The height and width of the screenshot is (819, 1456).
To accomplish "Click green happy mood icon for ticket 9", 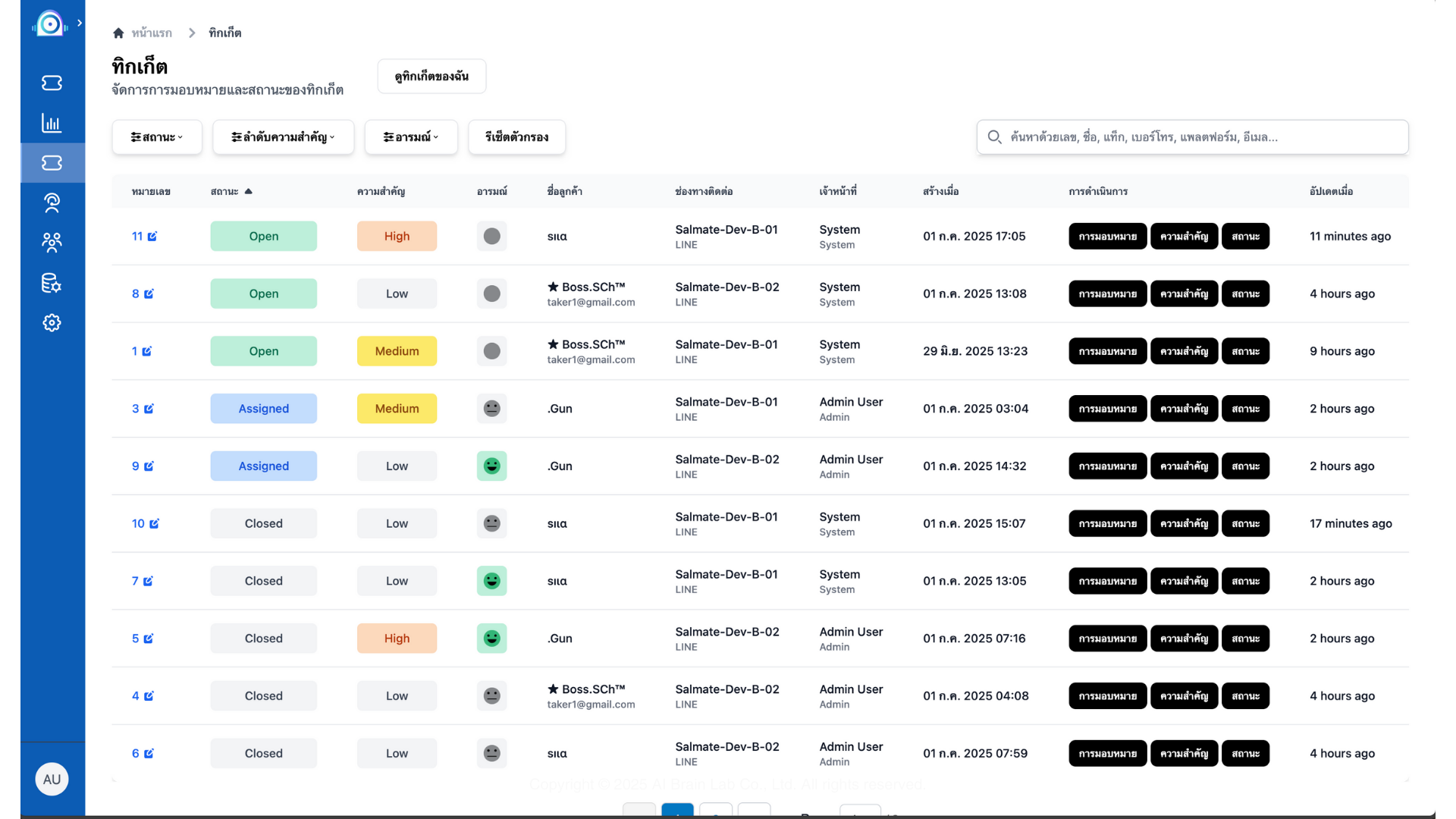I will (x=491, y=466).
